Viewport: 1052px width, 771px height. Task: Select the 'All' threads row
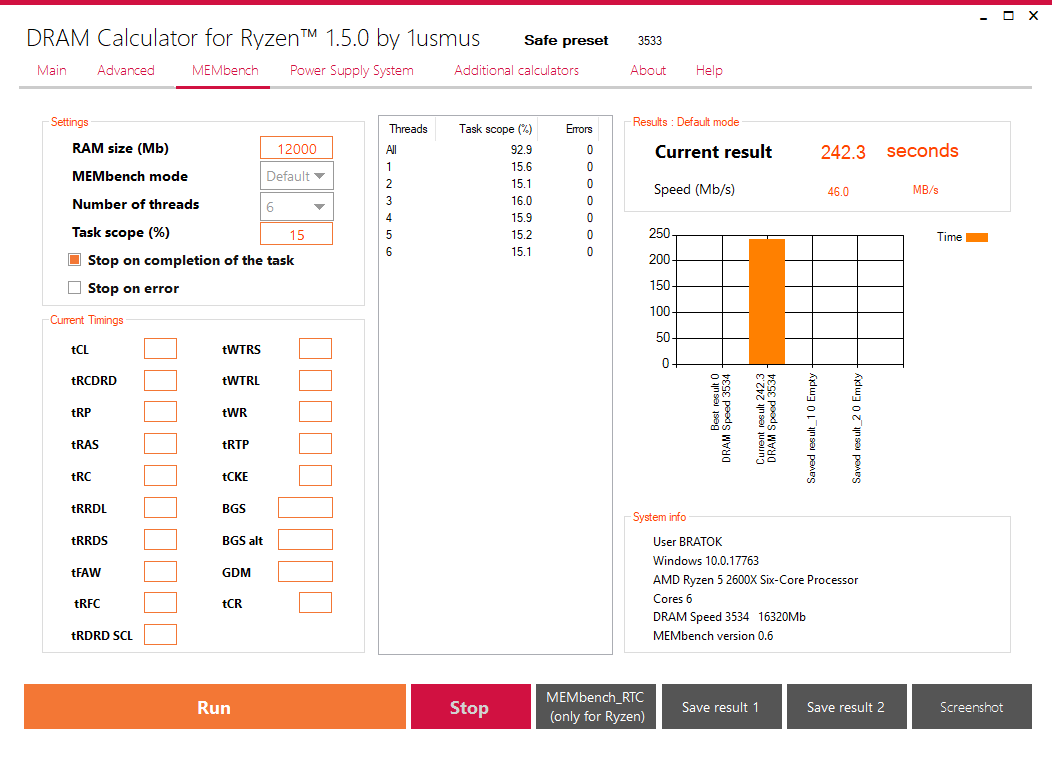(489, 150)
